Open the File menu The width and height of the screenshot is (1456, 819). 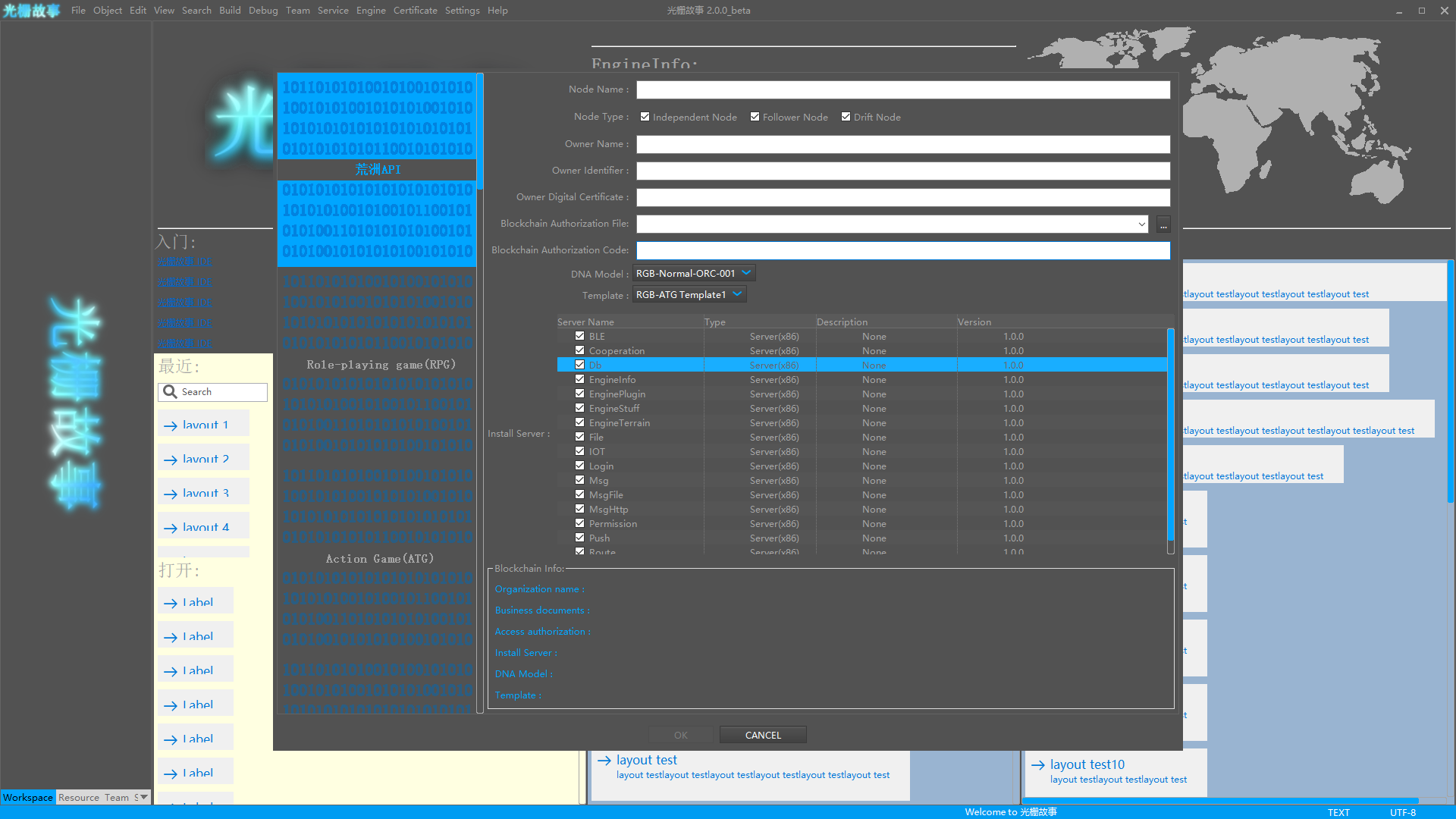(78, 11)
